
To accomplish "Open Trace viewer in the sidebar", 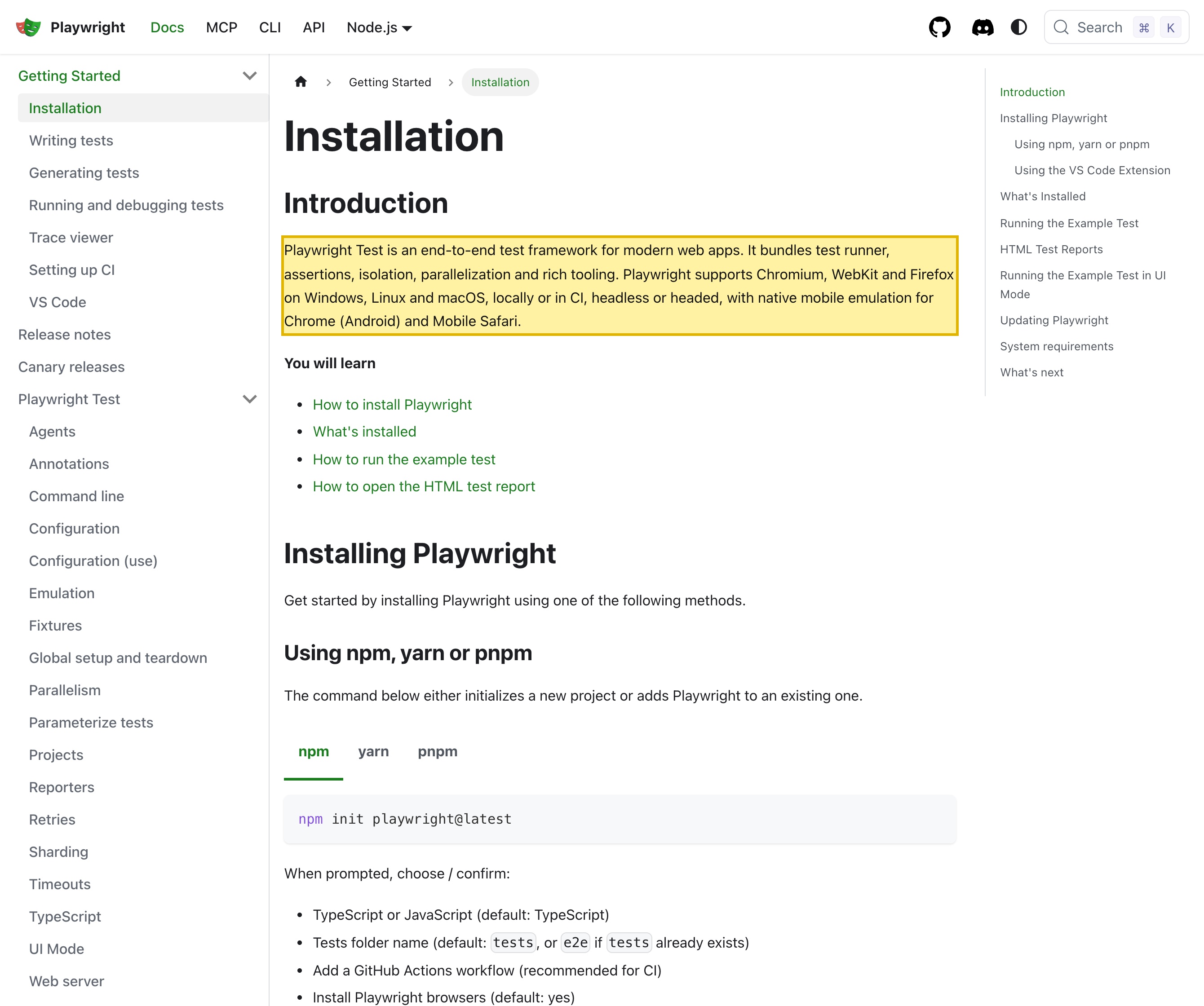I will pyautogui.click(x=71, y=237).
